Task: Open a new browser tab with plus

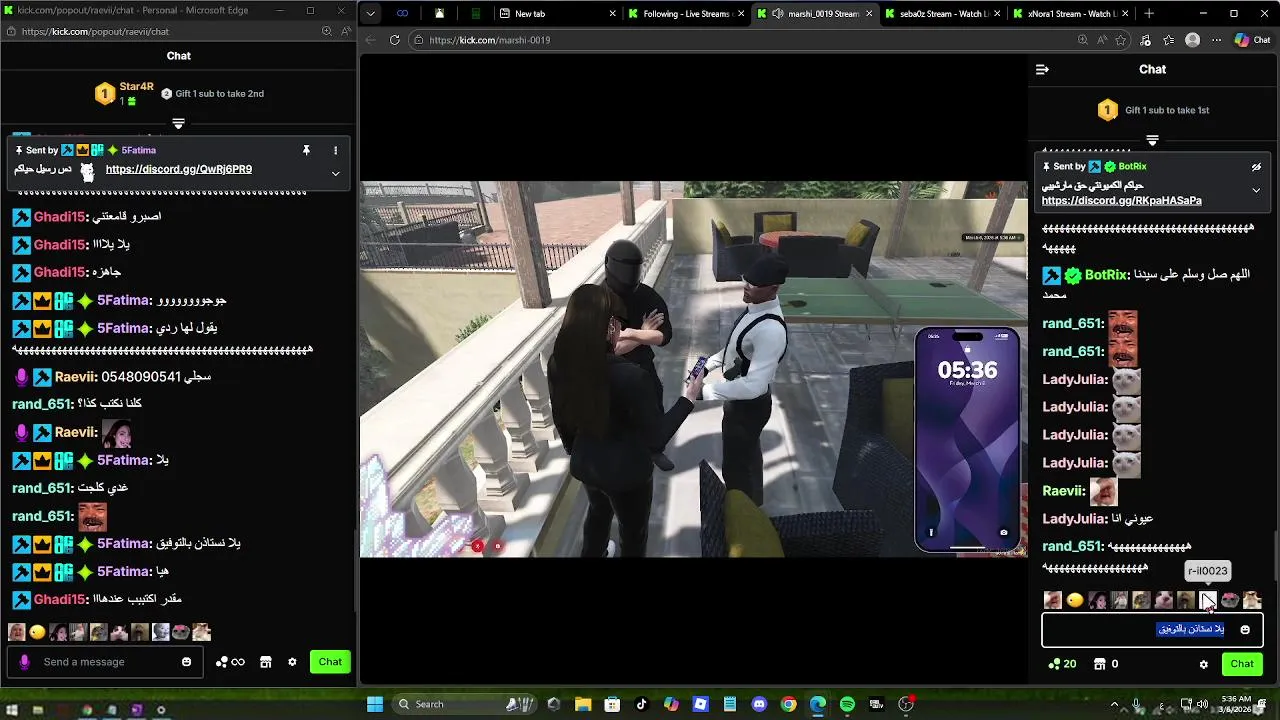Action: pyautogui.click(x=1149, y=14)
